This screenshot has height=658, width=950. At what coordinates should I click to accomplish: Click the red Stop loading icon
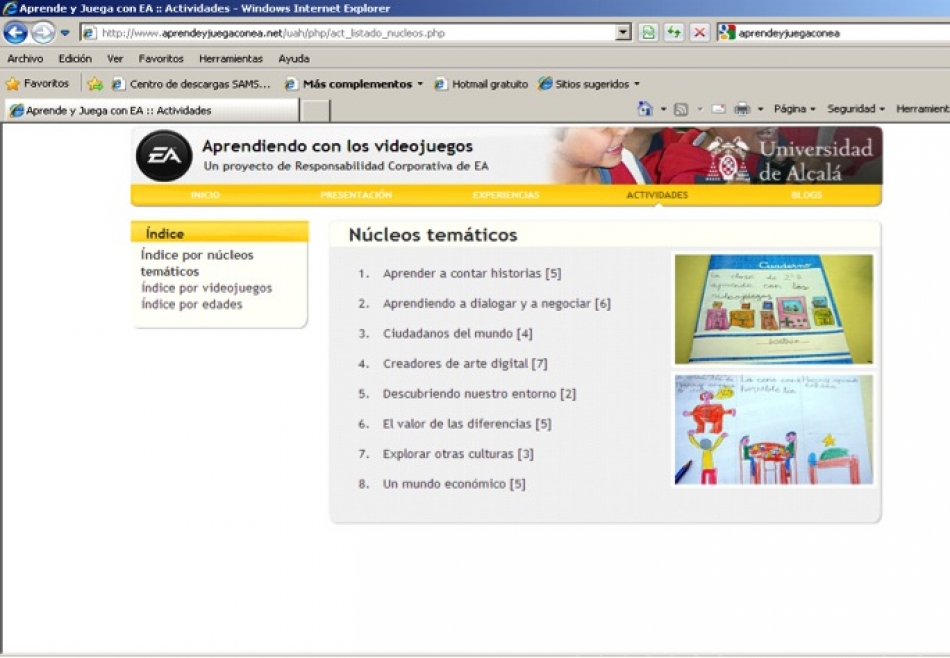(x=699, y=33)
